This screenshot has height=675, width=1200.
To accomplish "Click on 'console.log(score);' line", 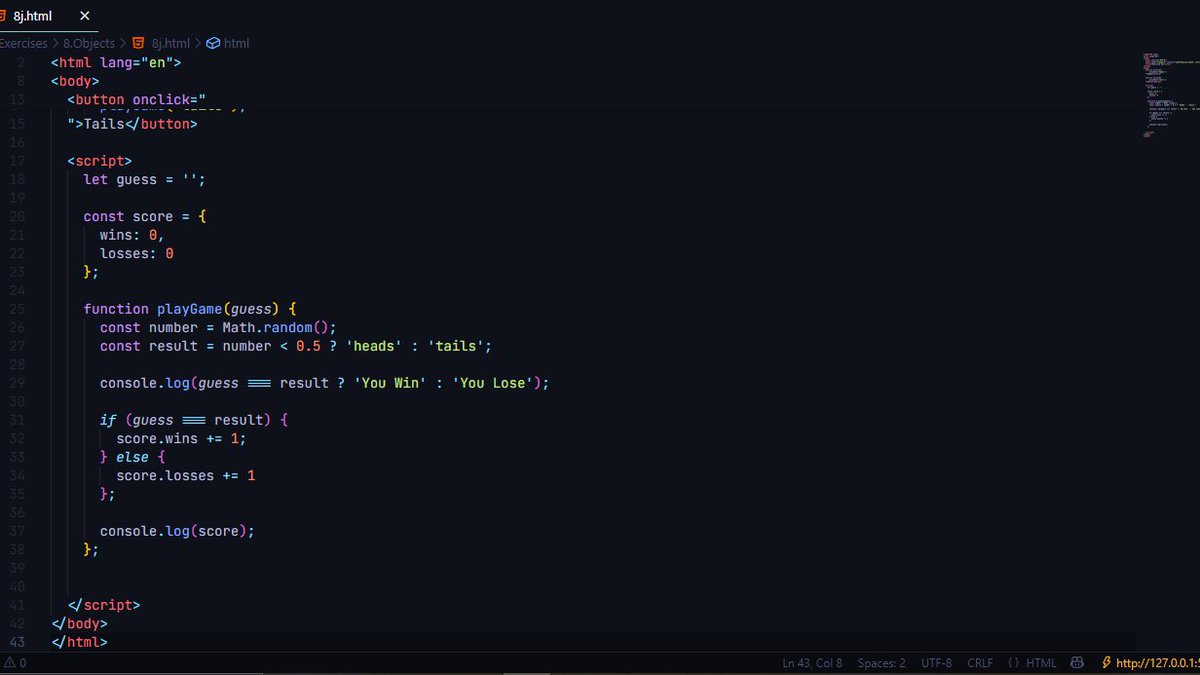I will coord(177,531).
